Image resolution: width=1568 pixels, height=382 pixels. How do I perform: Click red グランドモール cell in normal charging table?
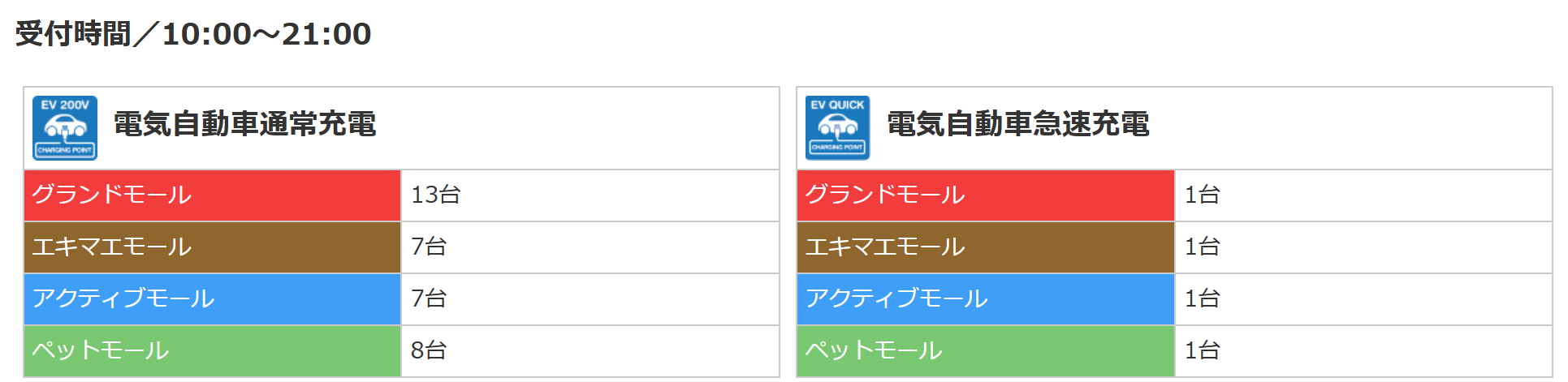(x=212, y=195)
